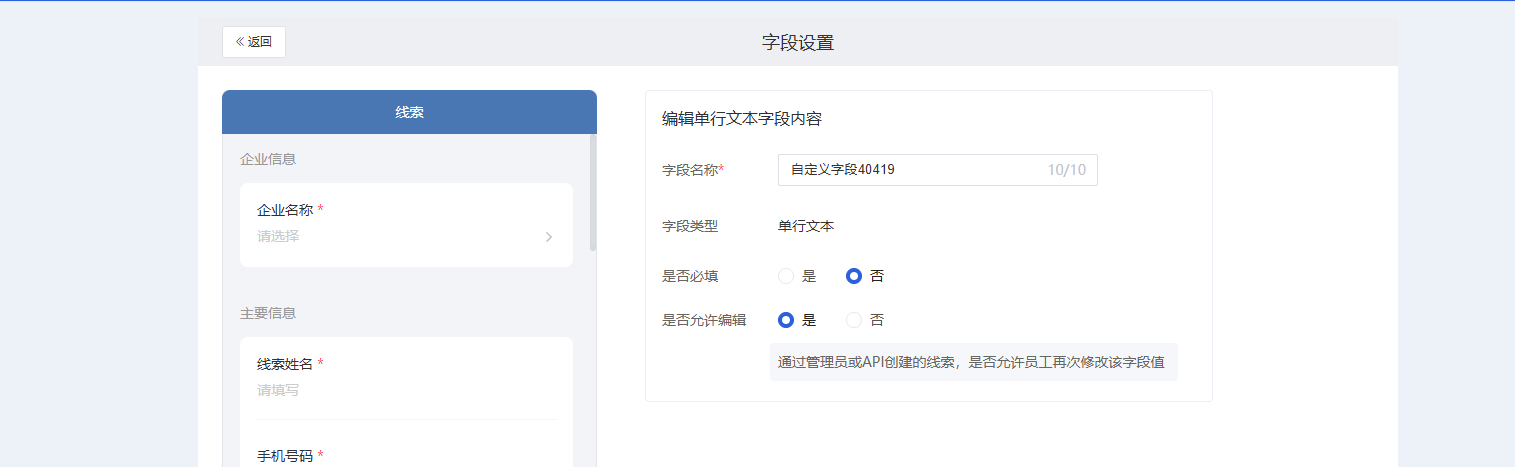
Task: Edit the 字段名称 input box
Action: point(938,170)
